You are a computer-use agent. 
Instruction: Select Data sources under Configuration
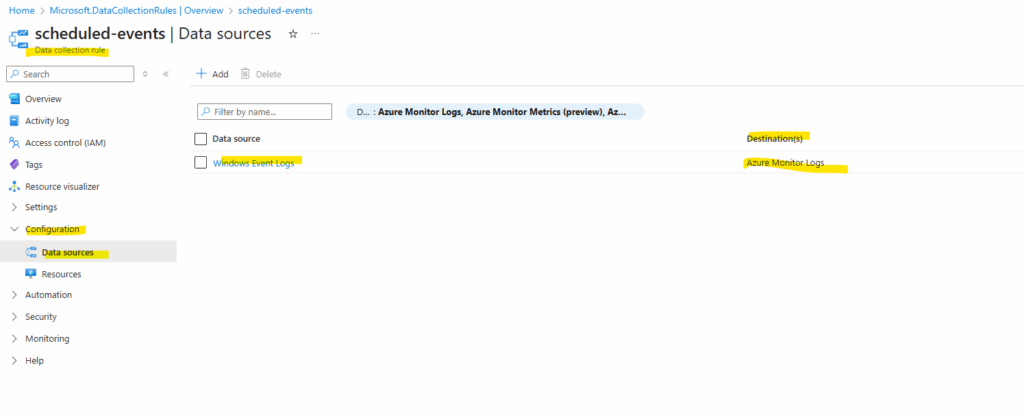(88, 252)
